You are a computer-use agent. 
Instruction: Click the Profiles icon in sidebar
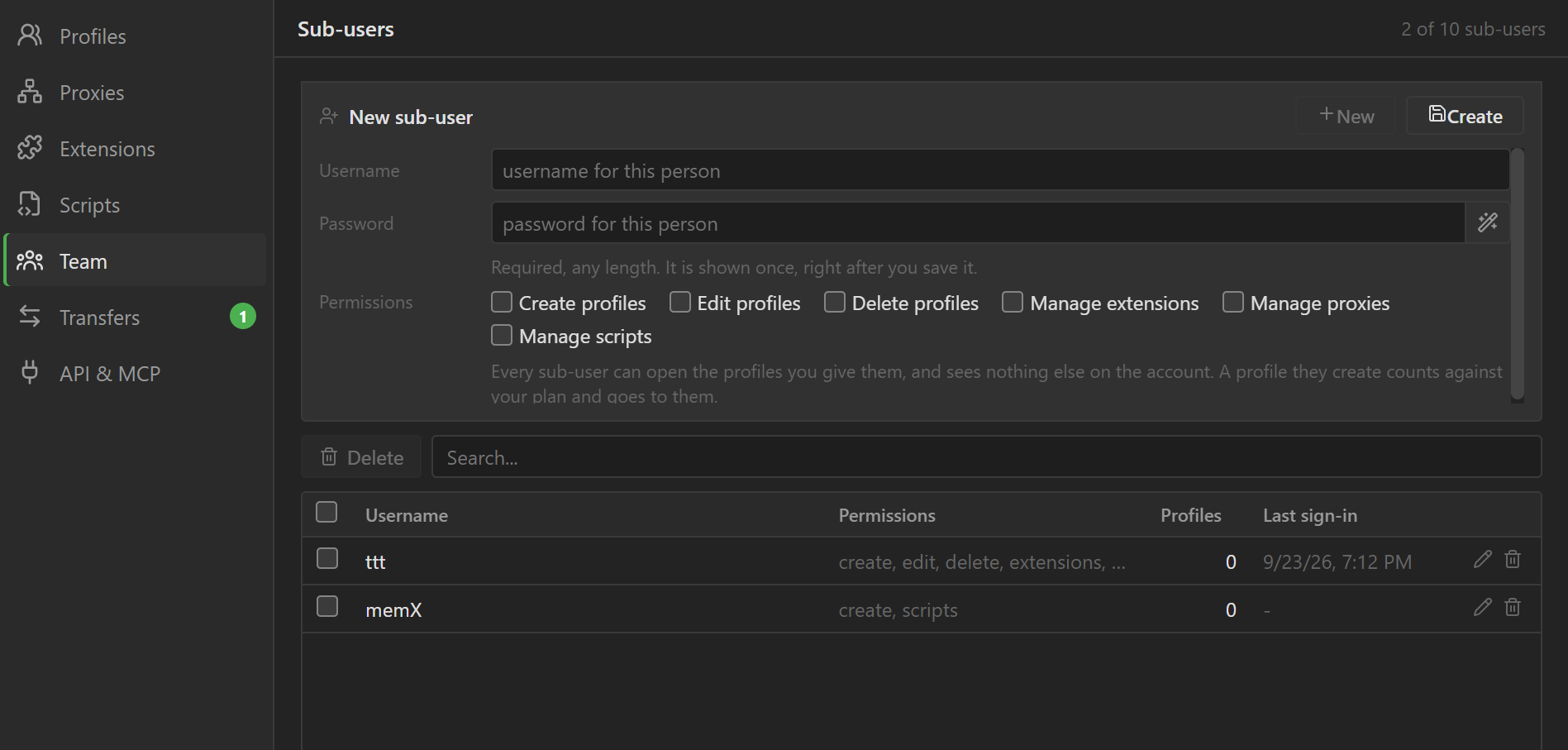click(x=30, y=36)
